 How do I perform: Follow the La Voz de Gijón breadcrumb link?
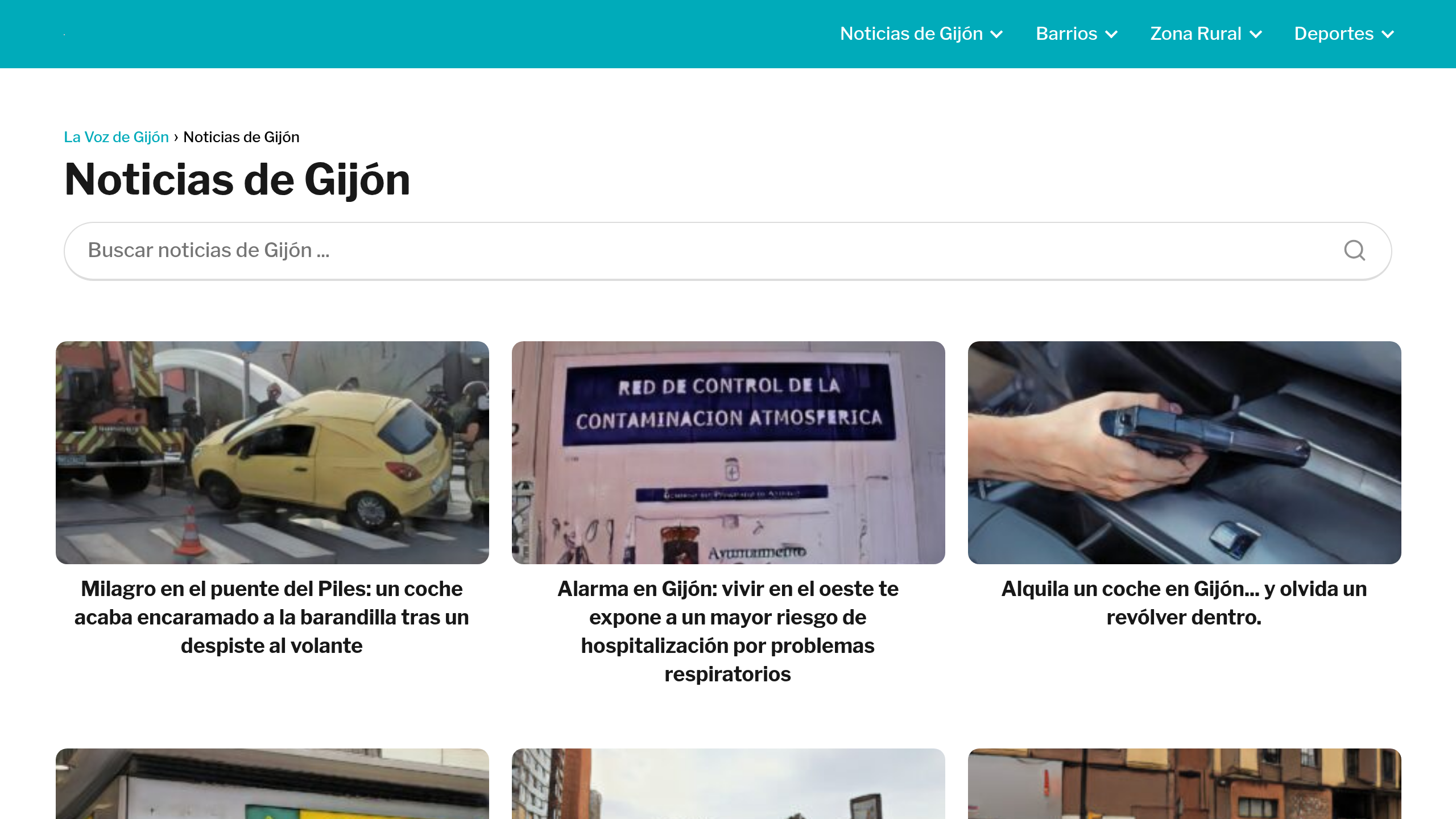[116, 136]
